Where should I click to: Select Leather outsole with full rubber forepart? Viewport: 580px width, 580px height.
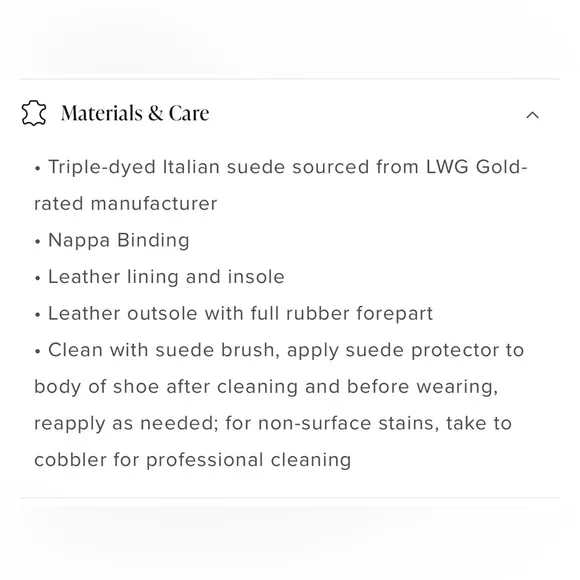[x=233, y=314]
